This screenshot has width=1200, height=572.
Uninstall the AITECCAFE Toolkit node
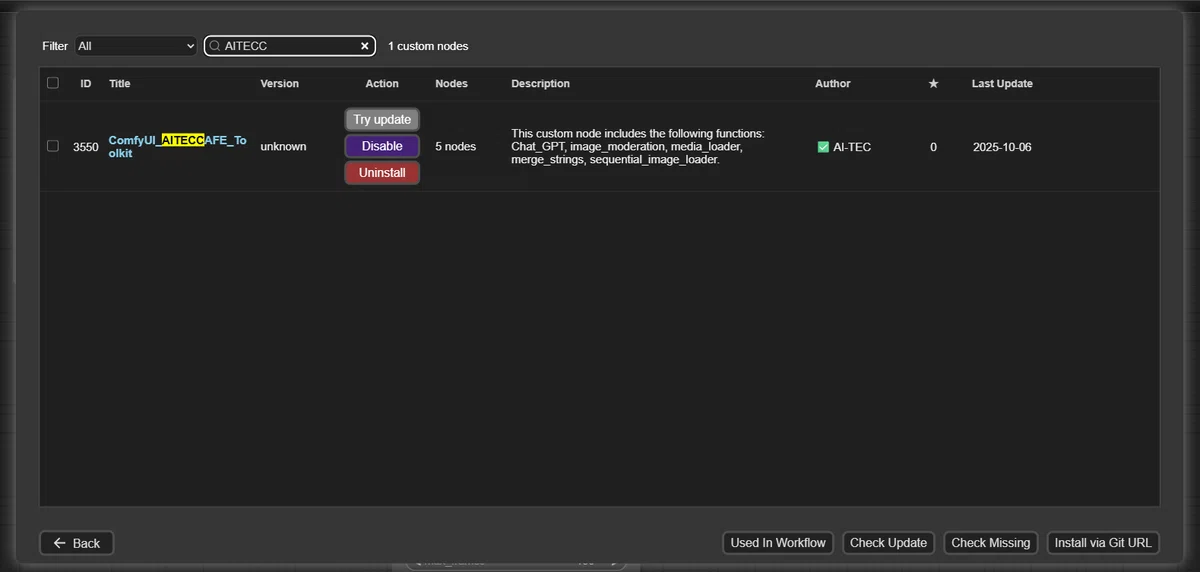(x=382, y=173)
